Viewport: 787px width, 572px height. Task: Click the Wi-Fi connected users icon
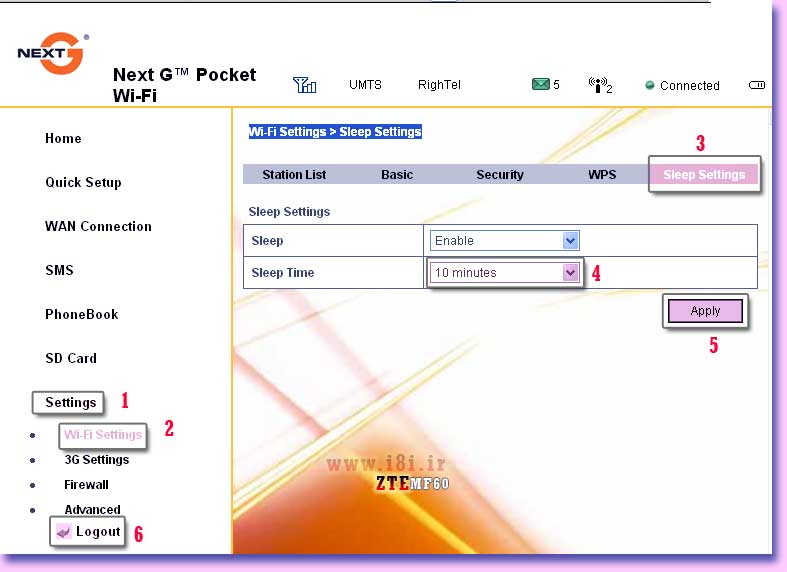pyautogui.click(x=600, y=85)
